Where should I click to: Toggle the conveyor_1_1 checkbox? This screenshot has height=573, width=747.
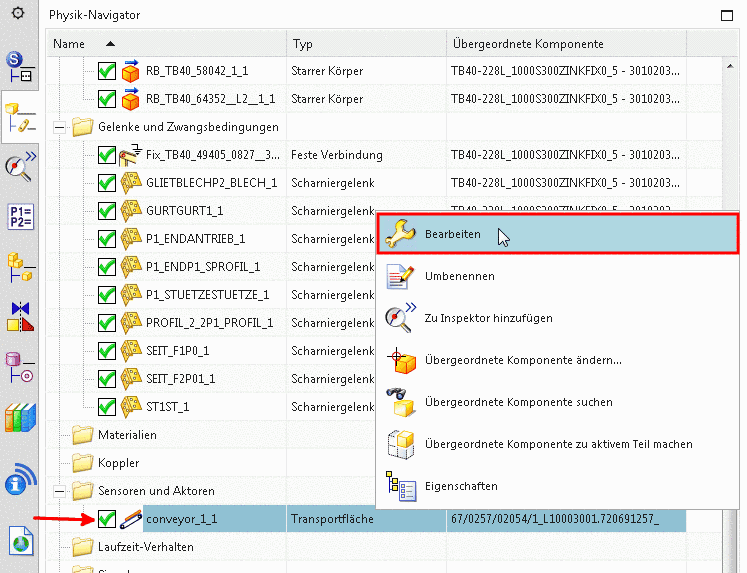tap(107, 519)
